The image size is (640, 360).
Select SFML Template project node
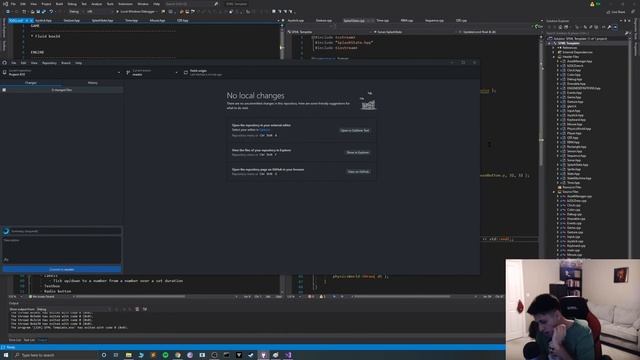(569, 43)
